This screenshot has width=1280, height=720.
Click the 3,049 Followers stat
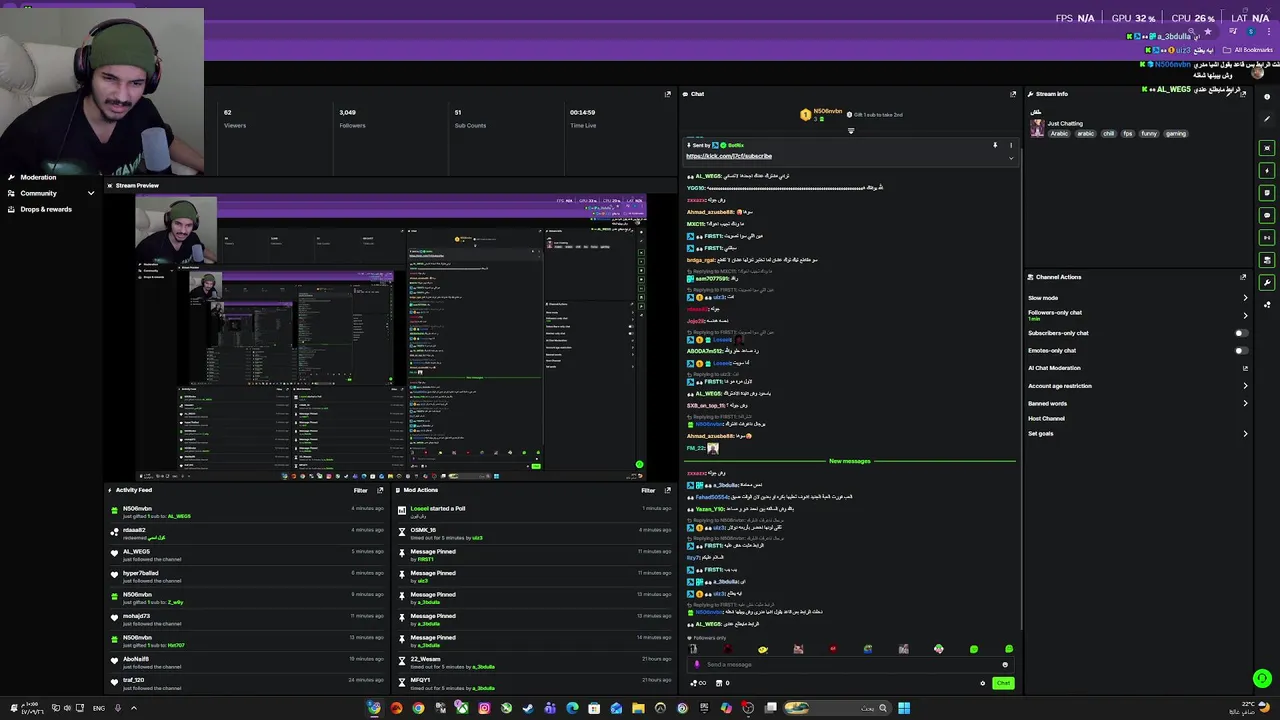click(x=352, y=118)
